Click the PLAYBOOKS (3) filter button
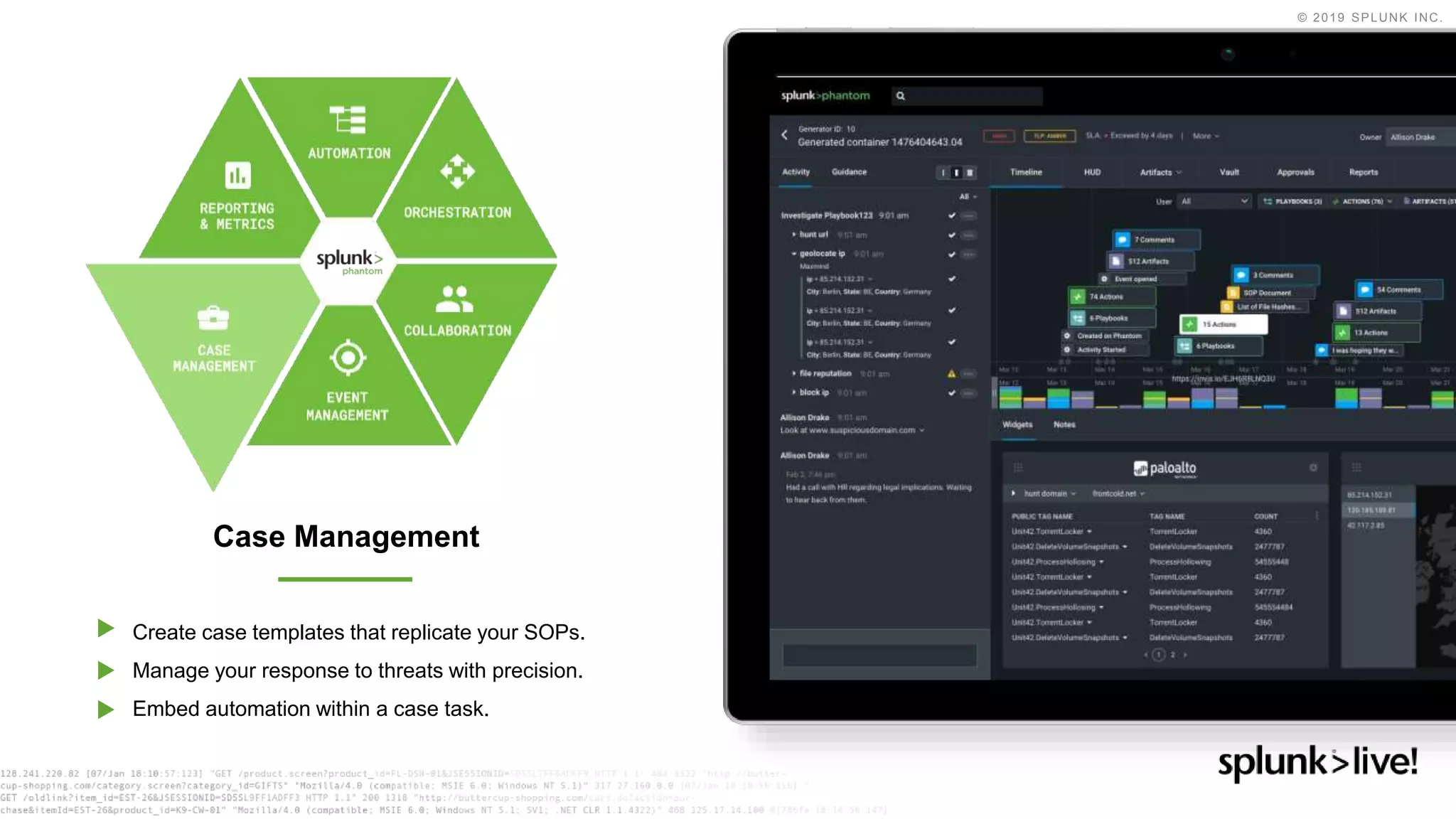Viewport: 1456px width, 819px height. [1292, 201]
